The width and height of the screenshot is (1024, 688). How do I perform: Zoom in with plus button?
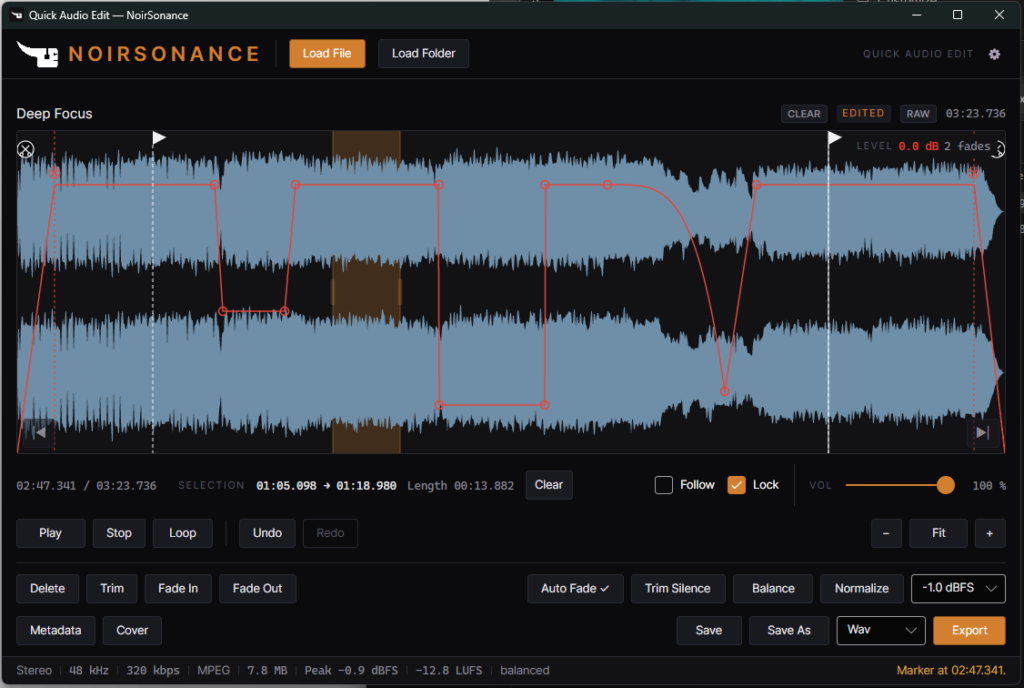[990, 533]
